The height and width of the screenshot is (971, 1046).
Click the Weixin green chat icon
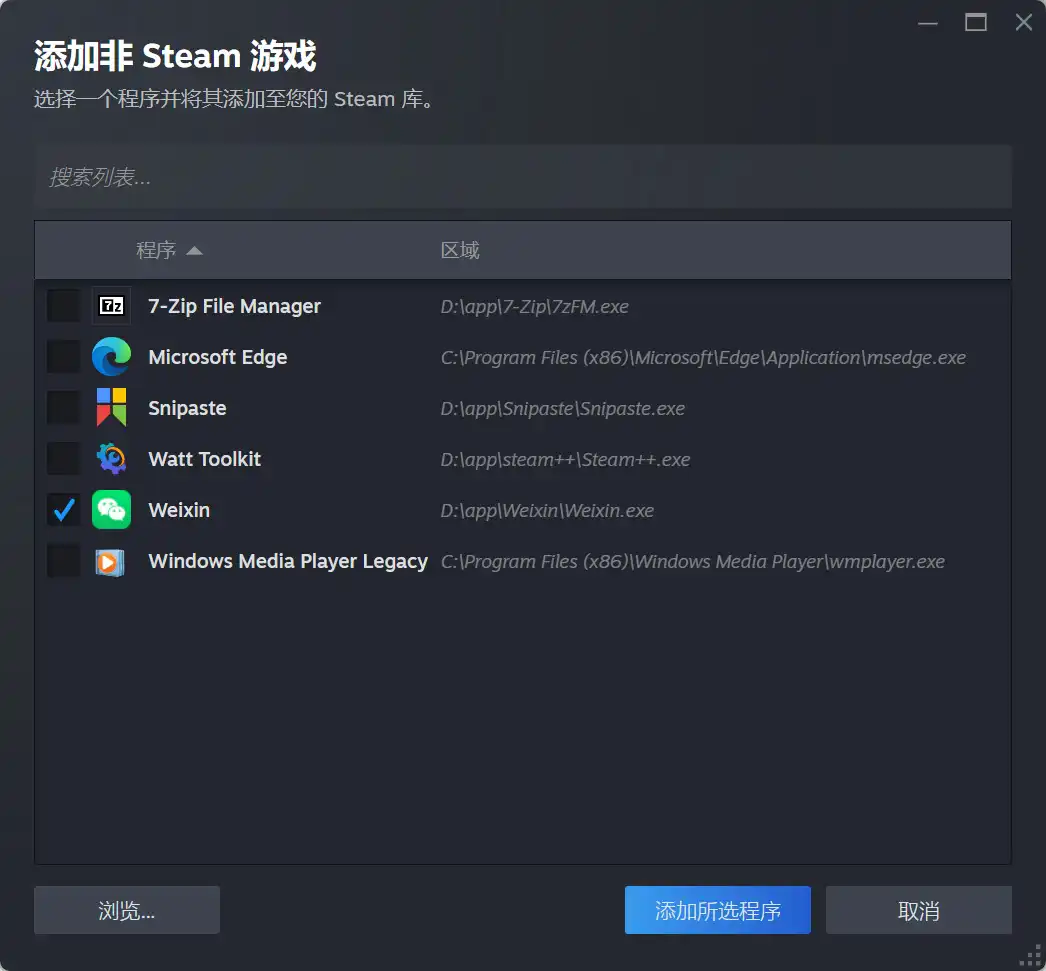click(111, 510)
